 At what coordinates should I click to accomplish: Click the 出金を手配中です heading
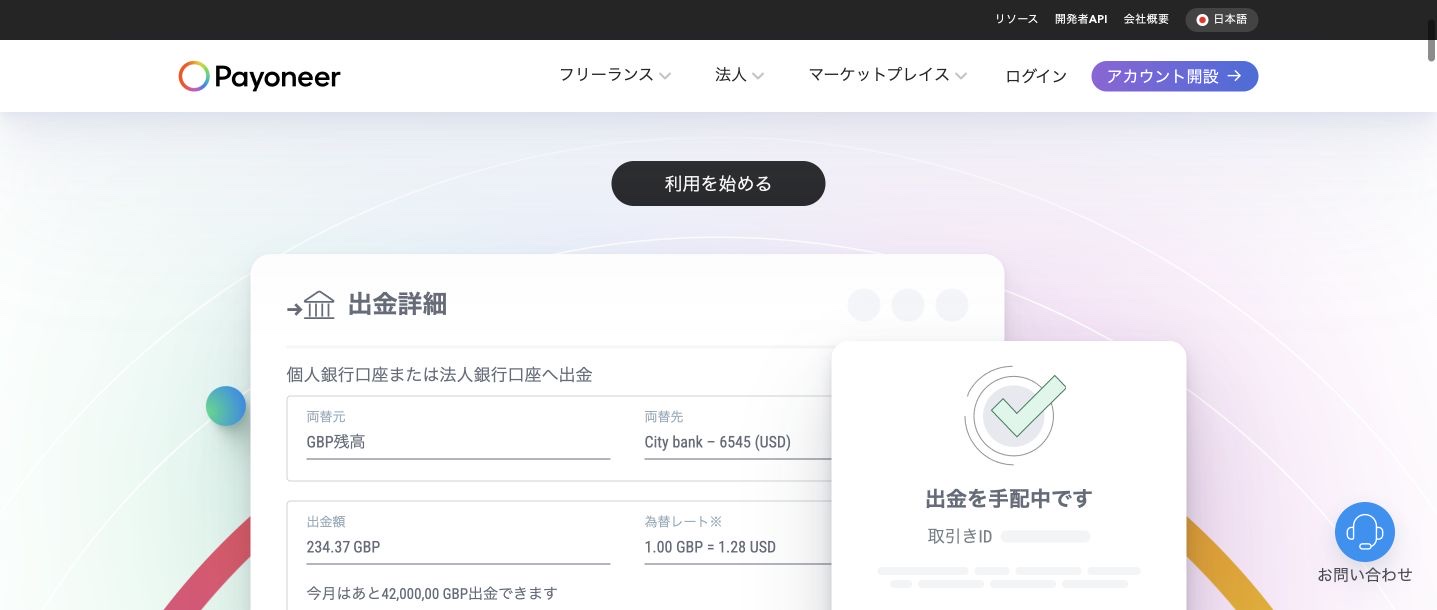1009,498
